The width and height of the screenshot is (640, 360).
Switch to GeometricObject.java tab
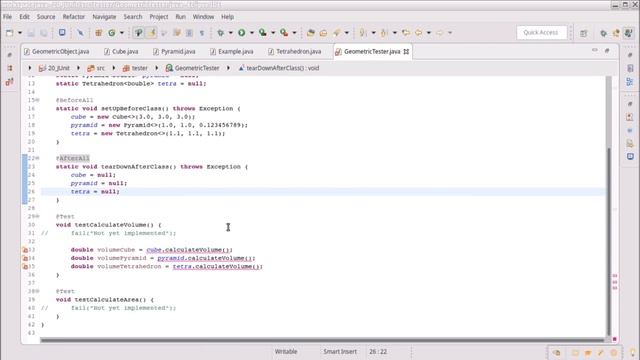[x=56, y=51]
